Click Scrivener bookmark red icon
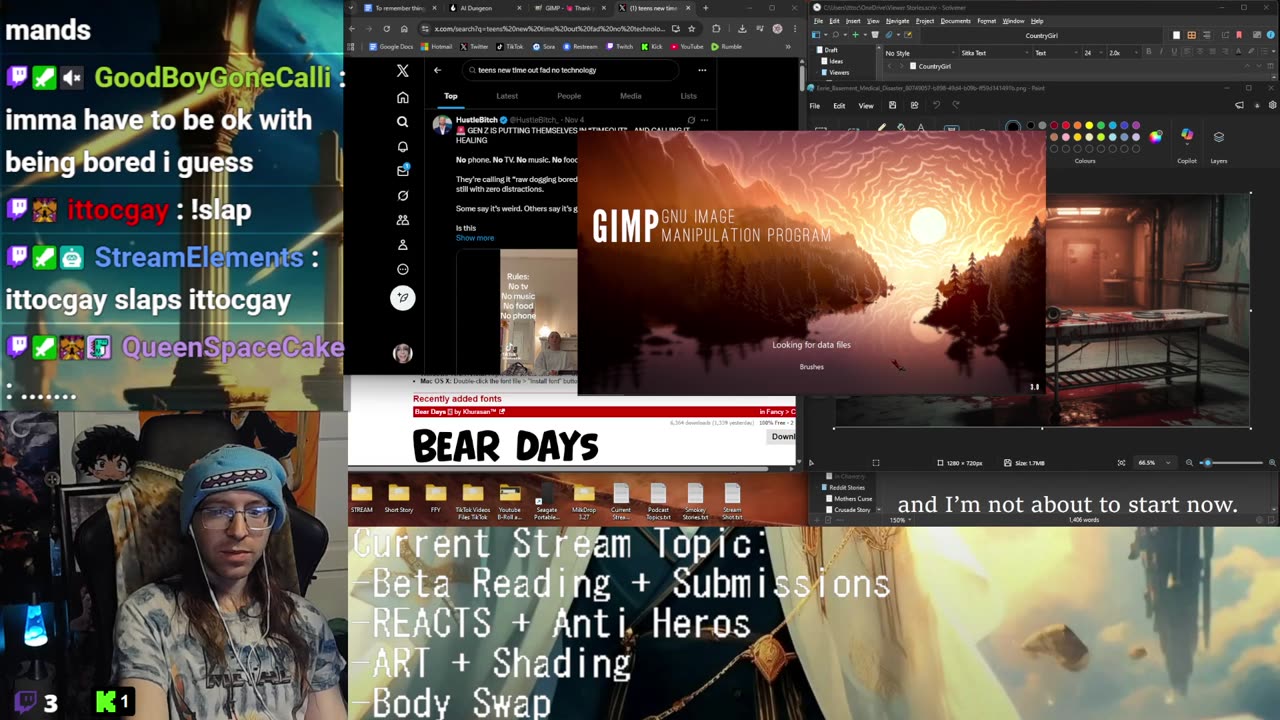The image size is (1280, 720). tap(1238, 35)
